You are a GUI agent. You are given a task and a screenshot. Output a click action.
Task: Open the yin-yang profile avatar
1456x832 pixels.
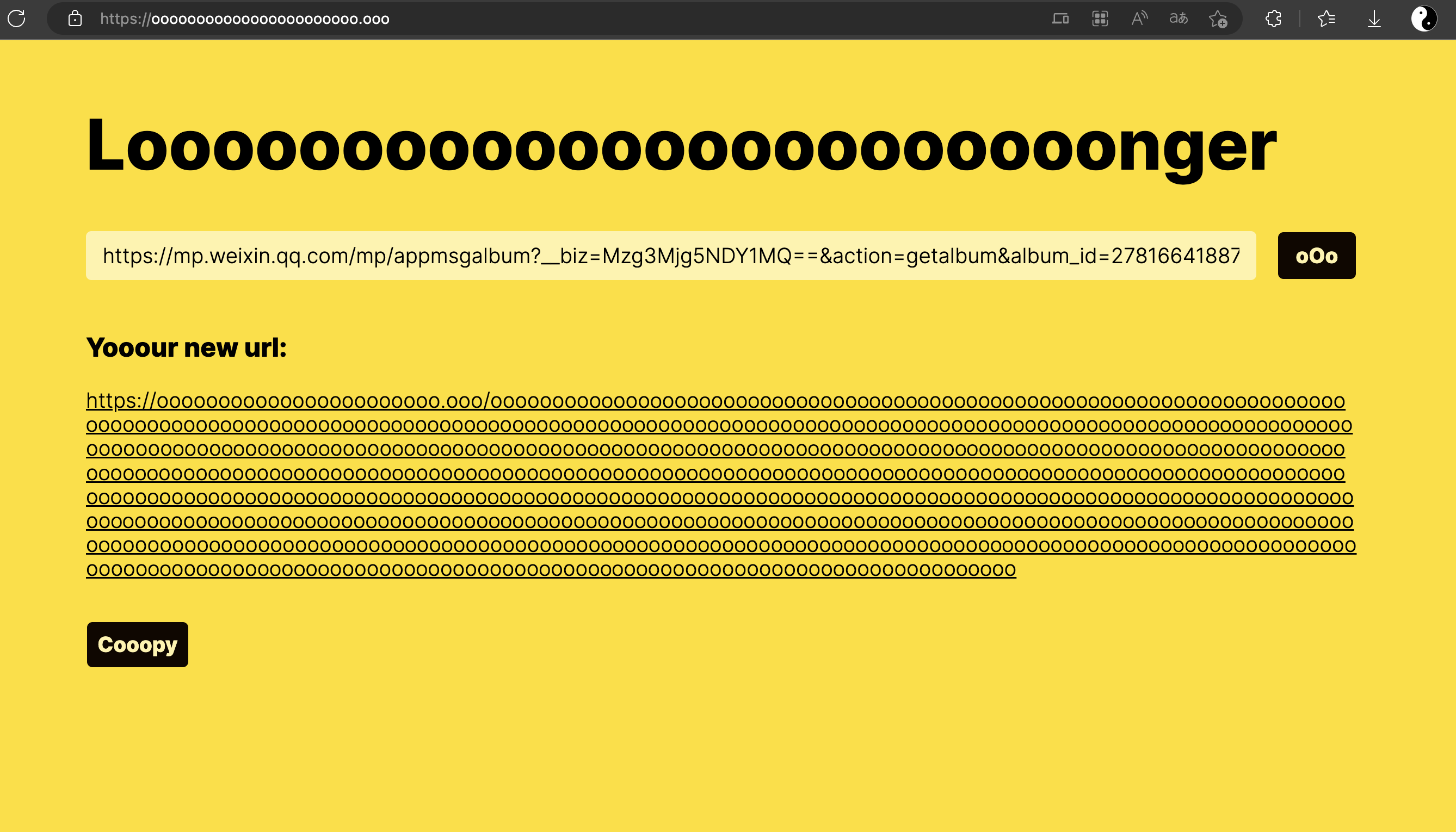[x=1423, y=19]
